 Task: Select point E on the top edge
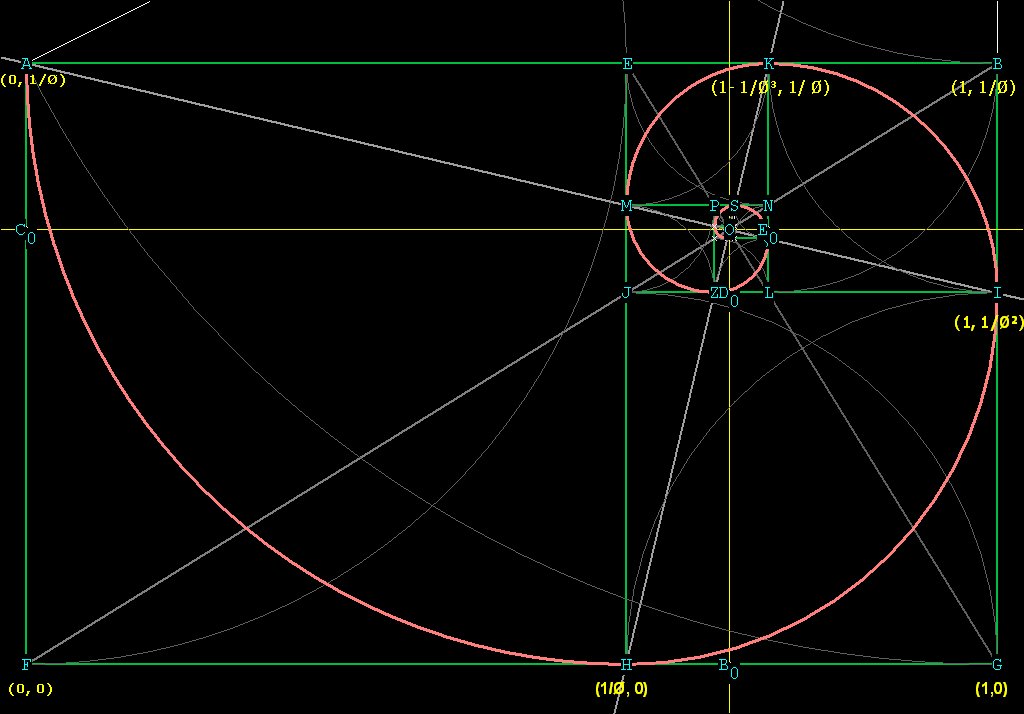coord(626,63)
